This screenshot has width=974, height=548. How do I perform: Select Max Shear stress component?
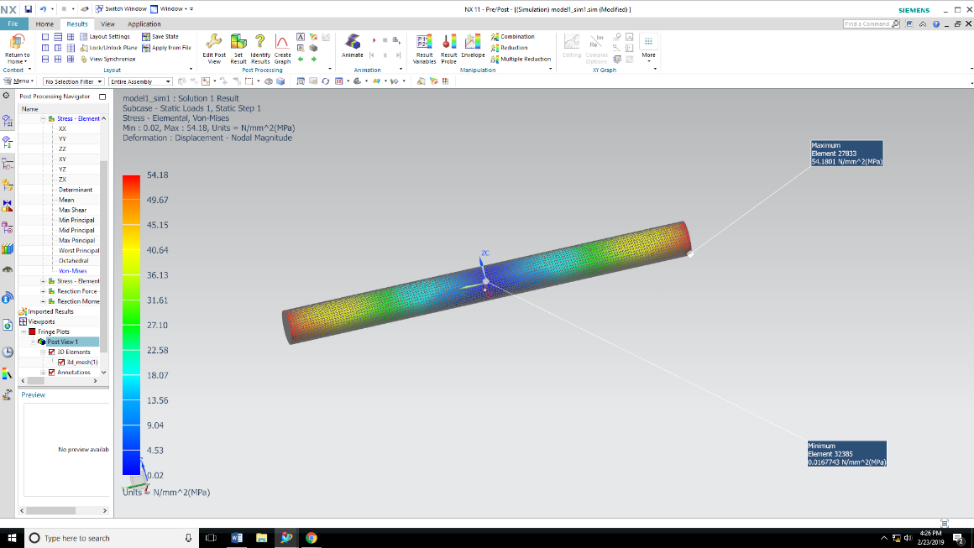[73, 210]
